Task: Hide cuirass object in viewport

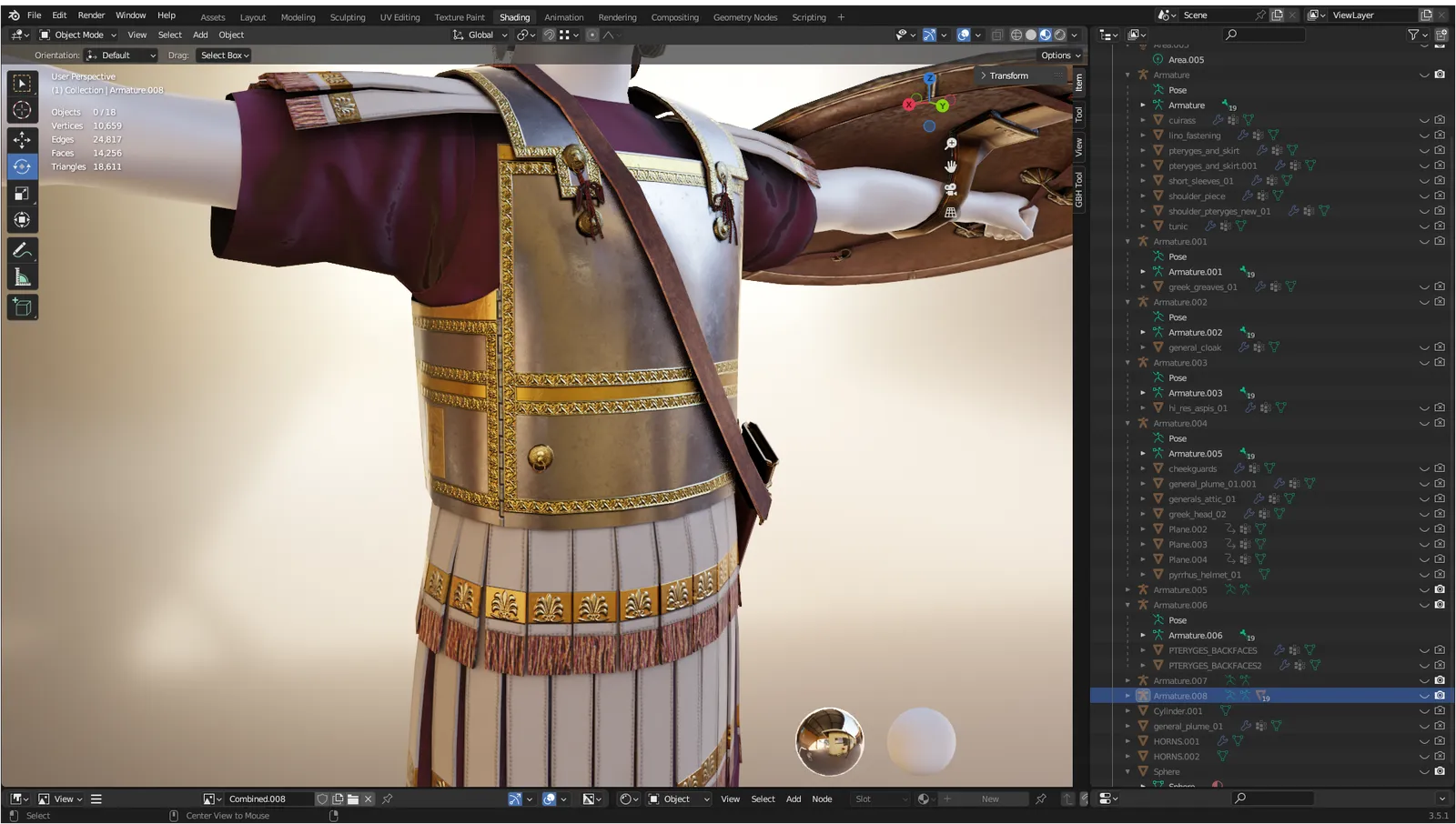Action: click(1424, 120)
